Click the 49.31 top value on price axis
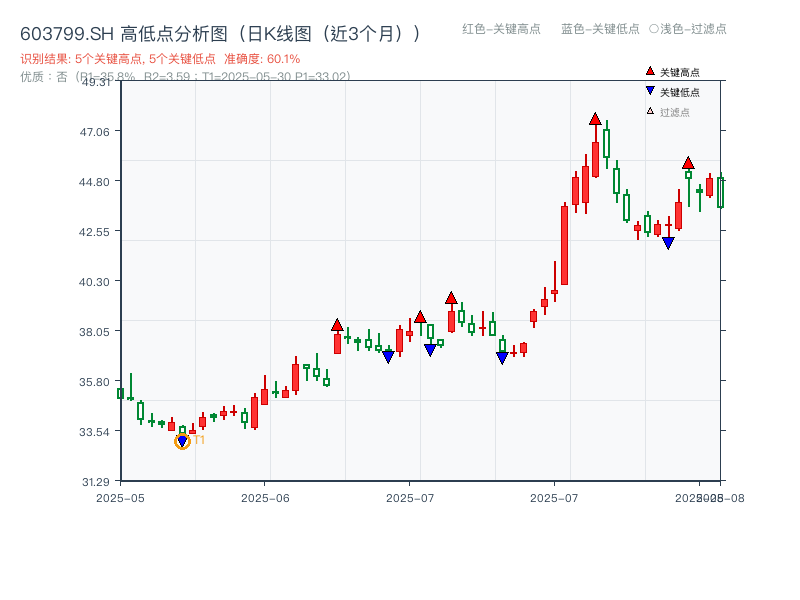800x600 pixels. [96, 84]
